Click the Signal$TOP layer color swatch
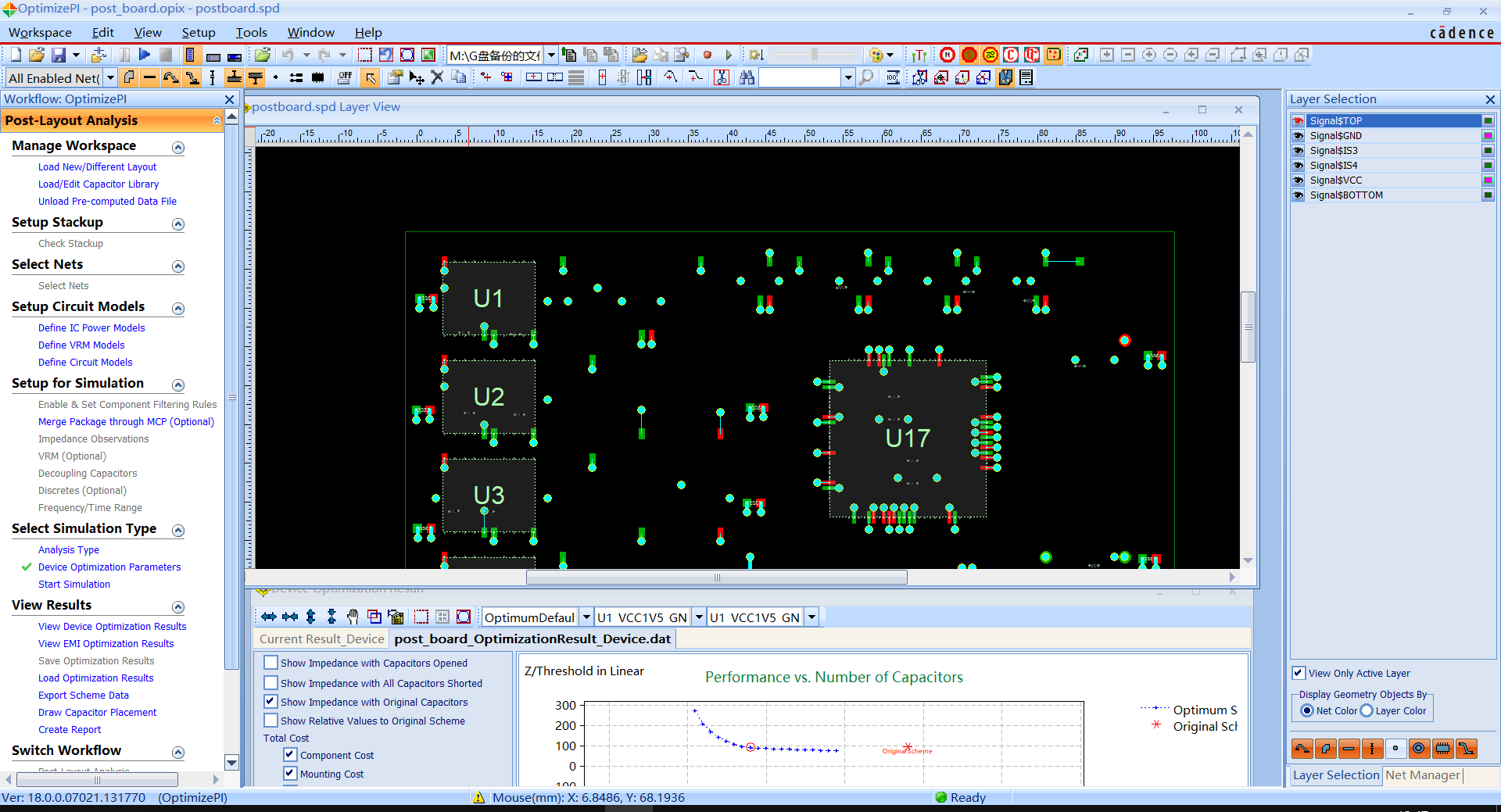 (x=1488, y=120)
